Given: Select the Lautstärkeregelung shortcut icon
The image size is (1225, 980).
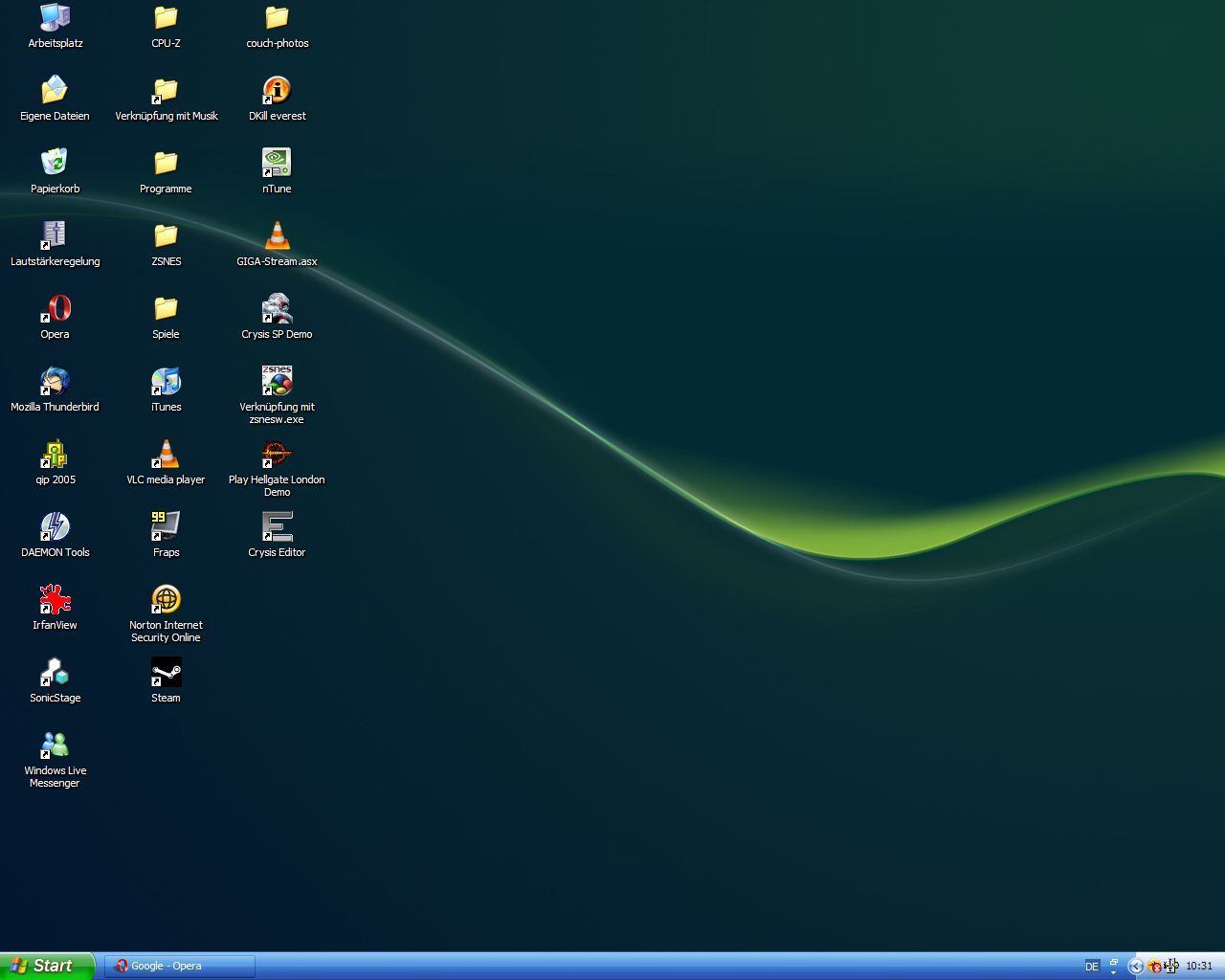Looking at the screenshot, I should coord(55,235).
